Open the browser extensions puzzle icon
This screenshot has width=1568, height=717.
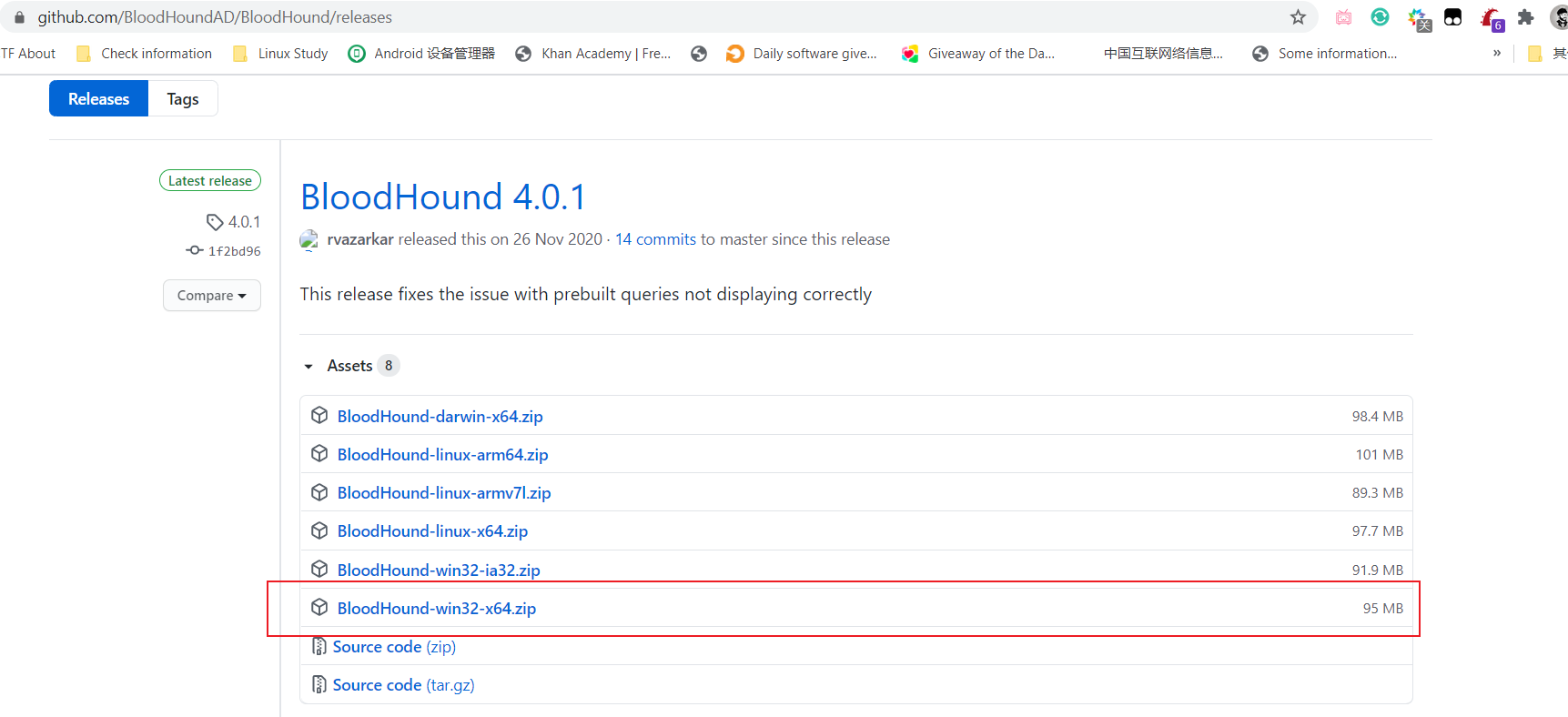pos(1526,17)
